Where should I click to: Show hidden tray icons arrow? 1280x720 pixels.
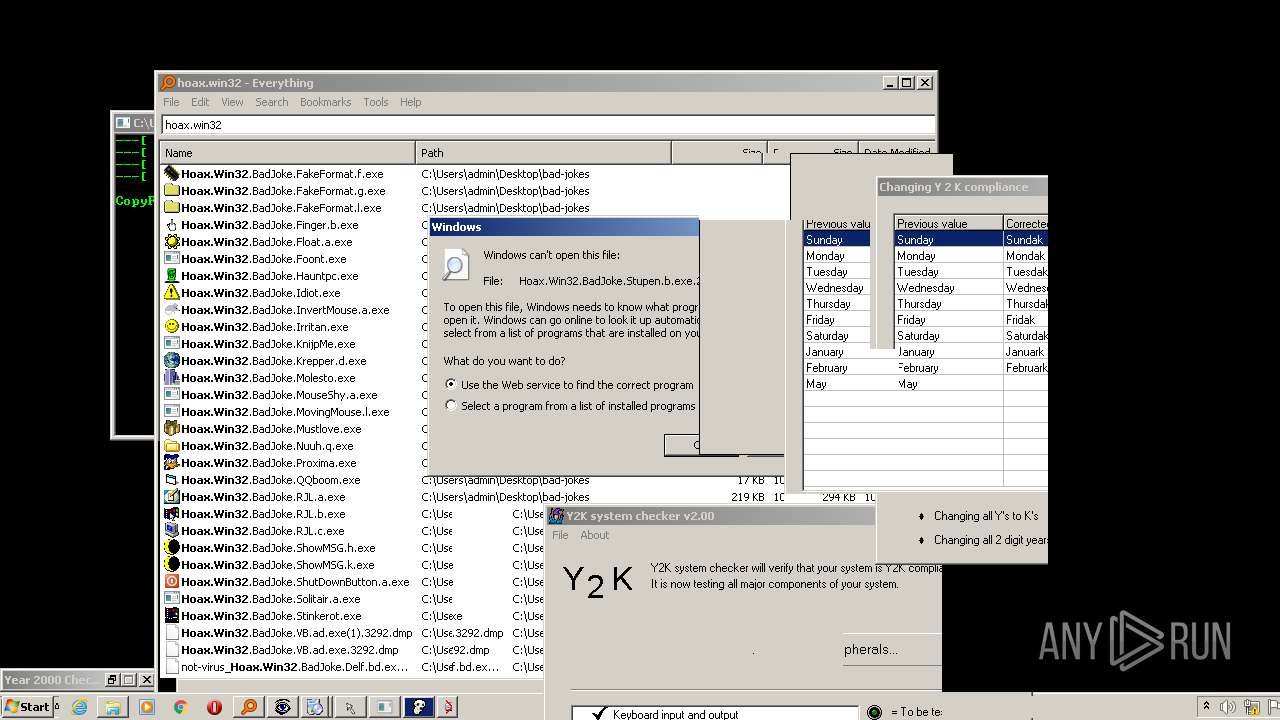point(1206,707)
